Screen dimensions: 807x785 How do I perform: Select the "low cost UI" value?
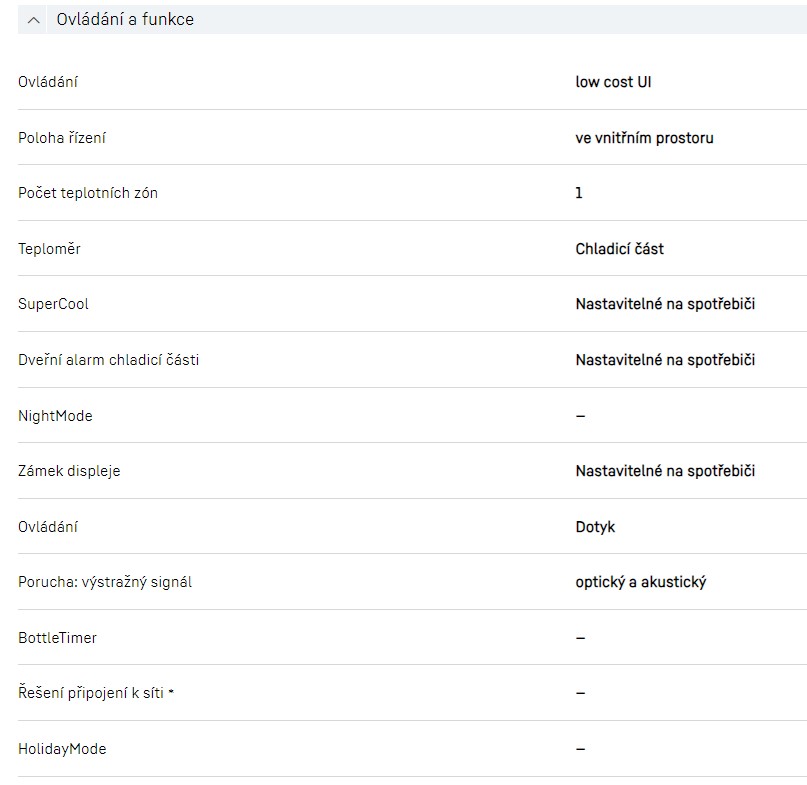613,82
